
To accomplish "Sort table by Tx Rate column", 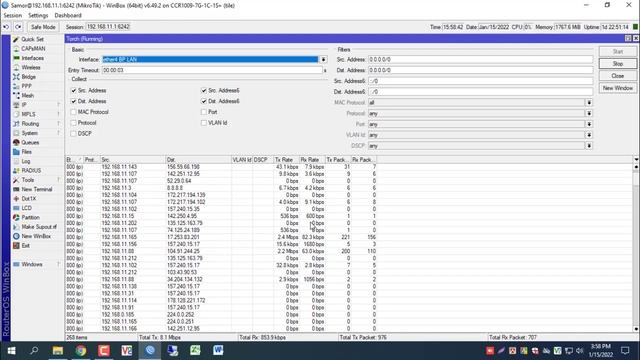I will tap(286, 160).
